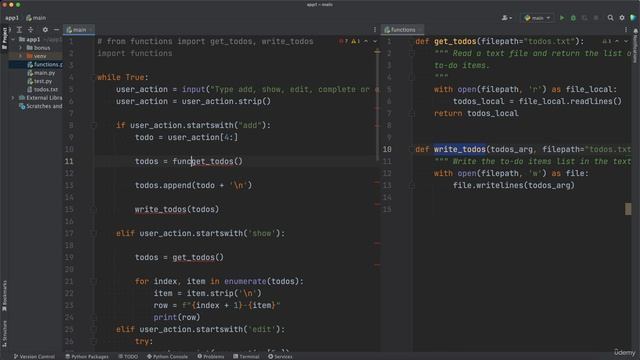Click line number 11 in main editor gutter

(69, 162)
